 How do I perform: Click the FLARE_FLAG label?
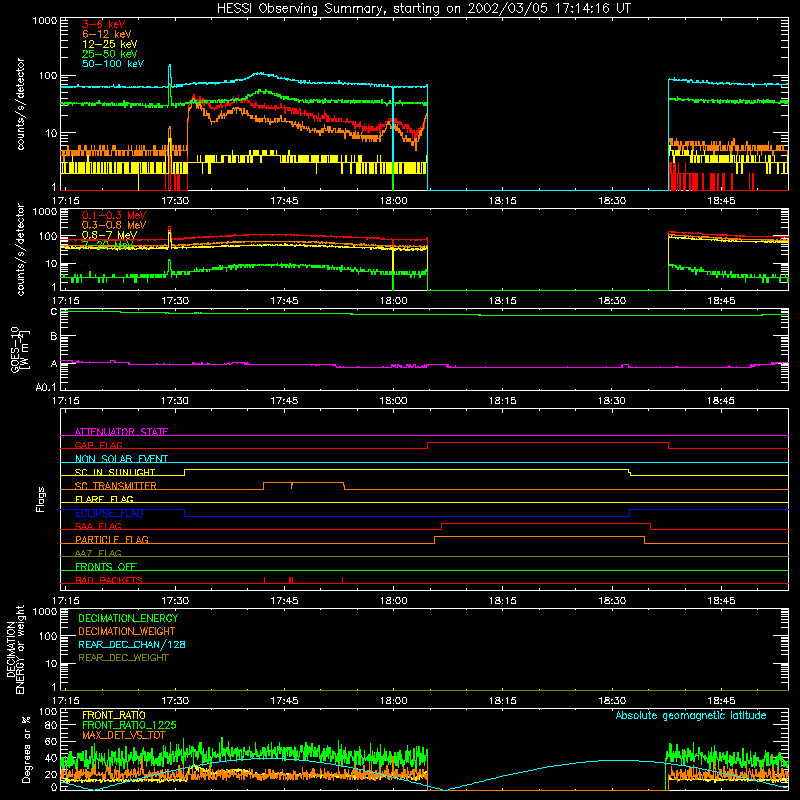(104, 499)
